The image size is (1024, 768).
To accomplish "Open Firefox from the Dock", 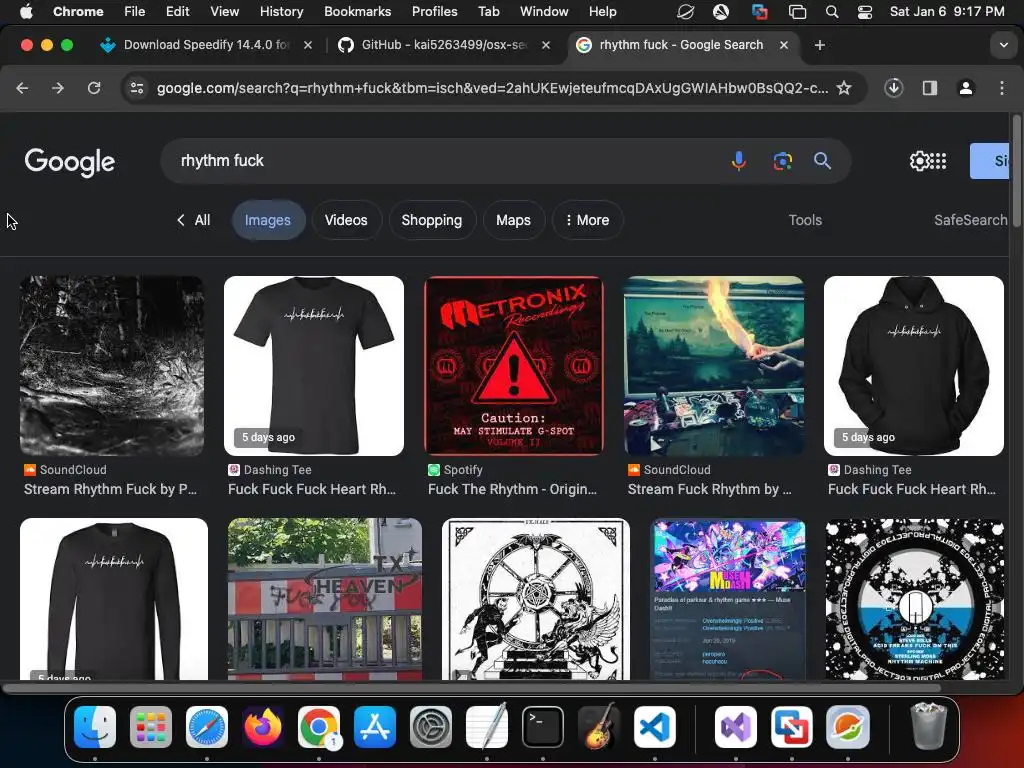I will click(x=263, y=727).
